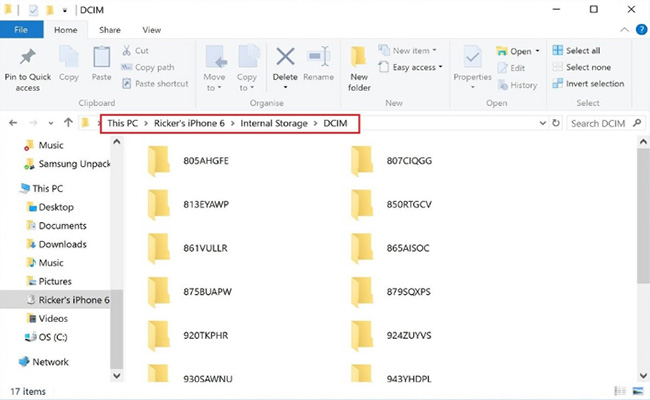Open the File tab
Viewport: 650px width, 400px height.
[x=21, y=30]
